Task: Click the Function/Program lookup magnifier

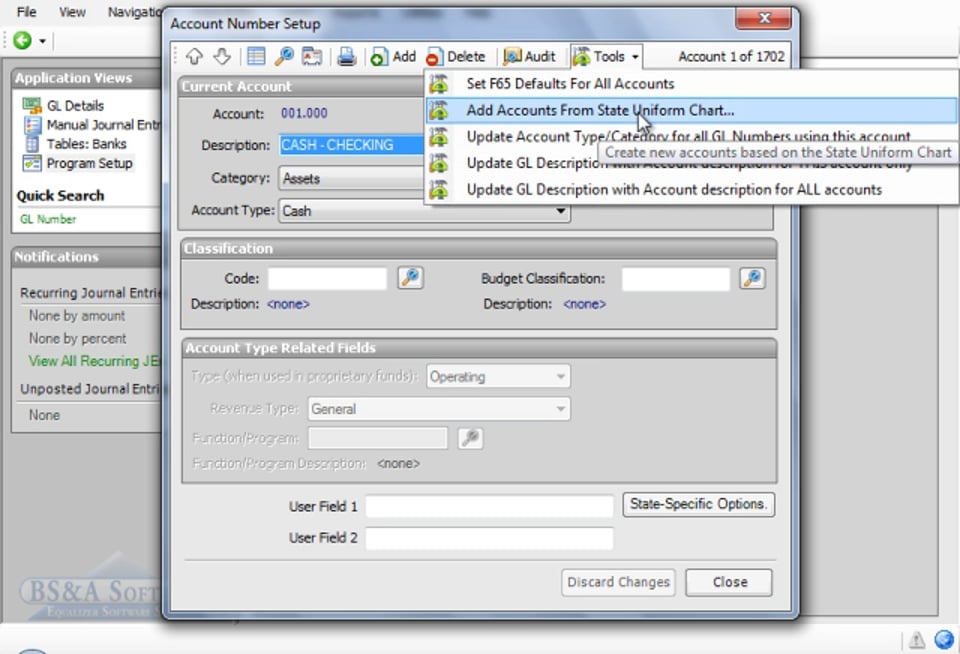Action: 470,438
